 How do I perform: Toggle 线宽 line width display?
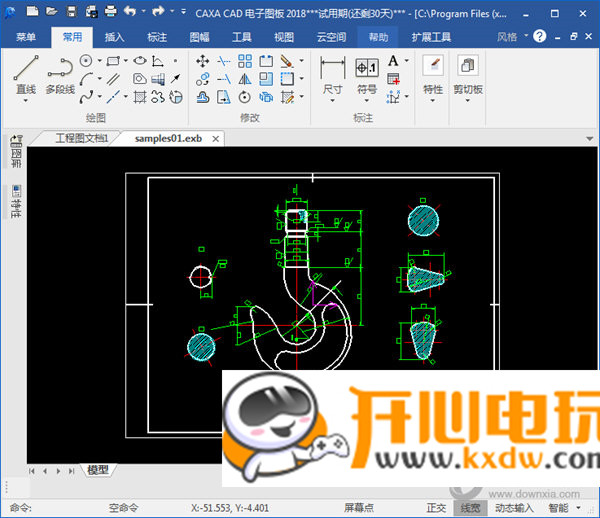pyautogui.click(x=470, y=508)
